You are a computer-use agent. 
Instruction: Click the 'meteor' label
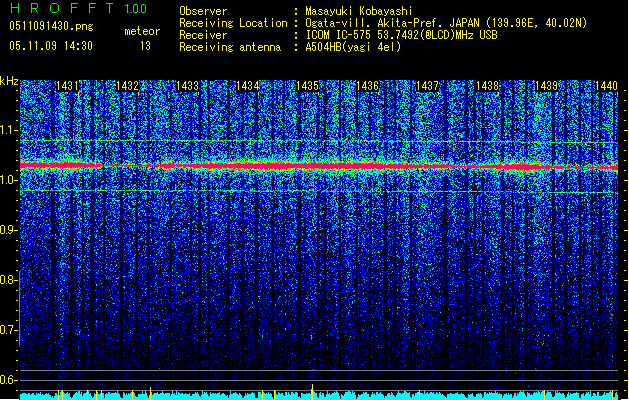[142, 31]
